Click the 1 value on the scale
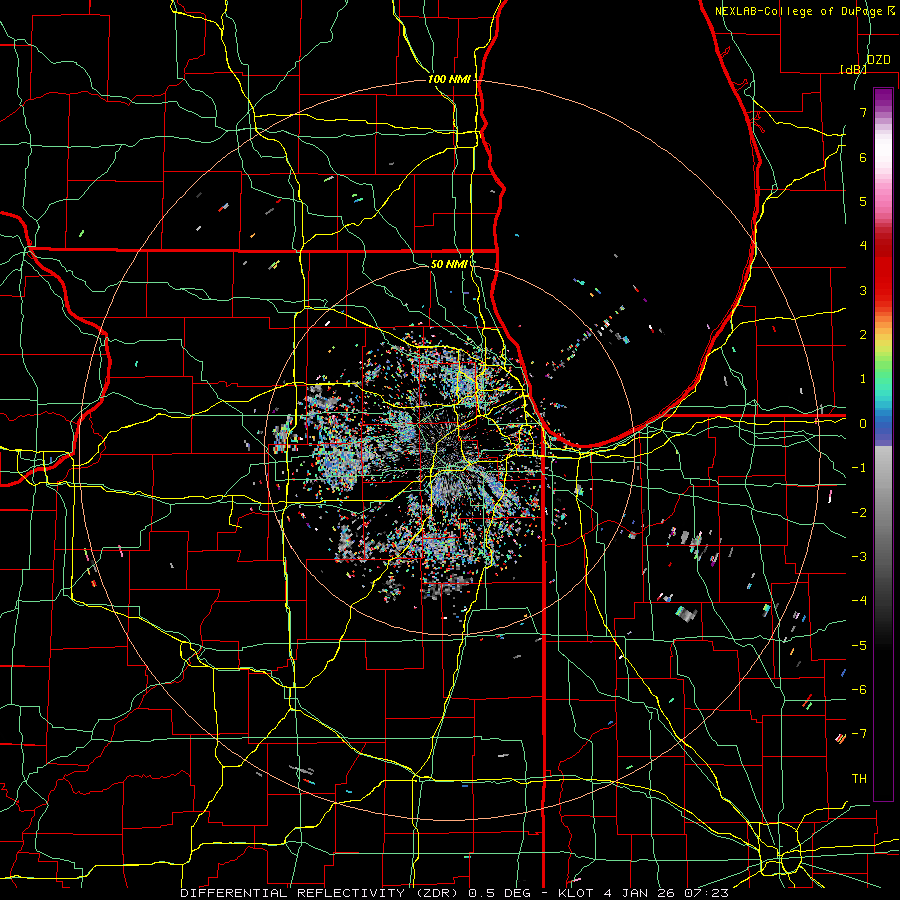Screen dimensions: 900x900 pos(863,379)
